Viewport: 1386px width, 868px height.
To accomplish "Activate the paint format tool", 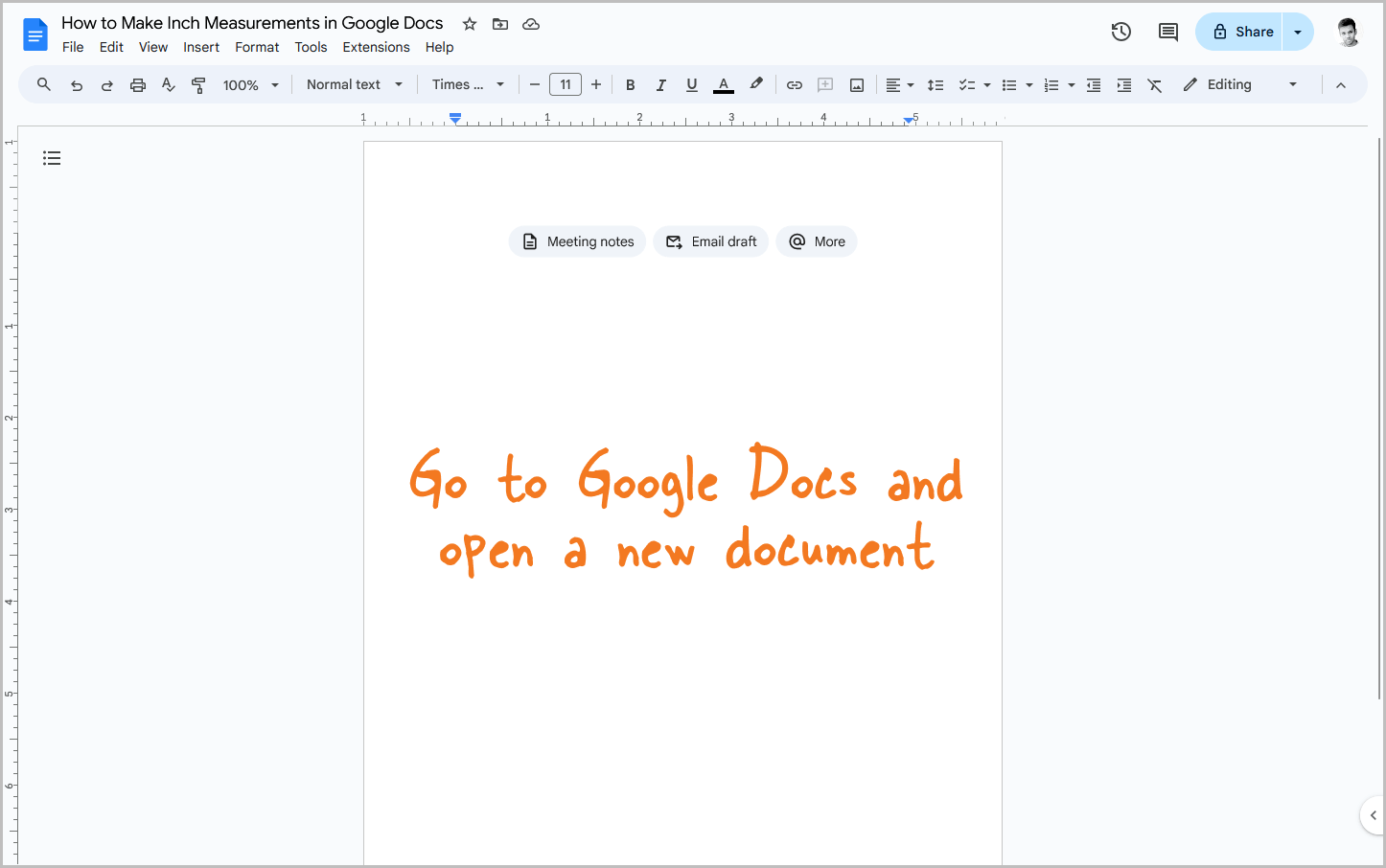I will coord(199,85).
